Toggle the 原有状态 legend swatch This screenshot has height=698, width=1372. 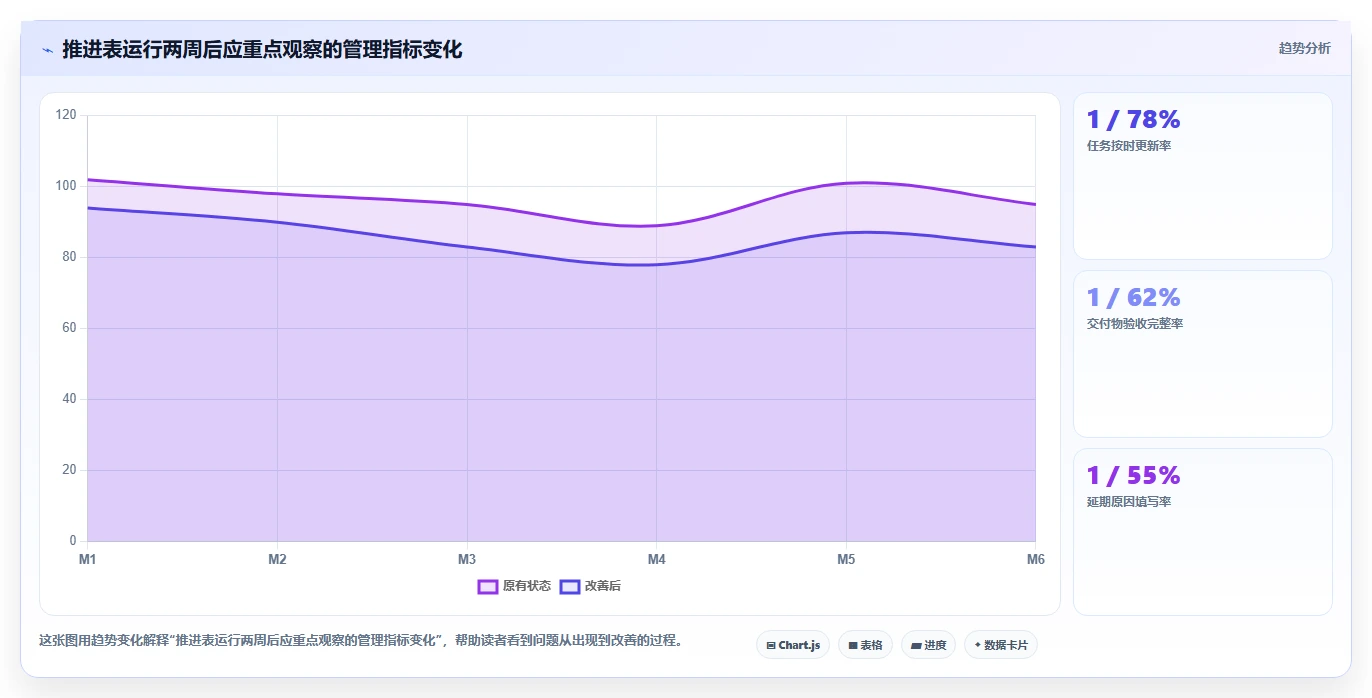488,586
